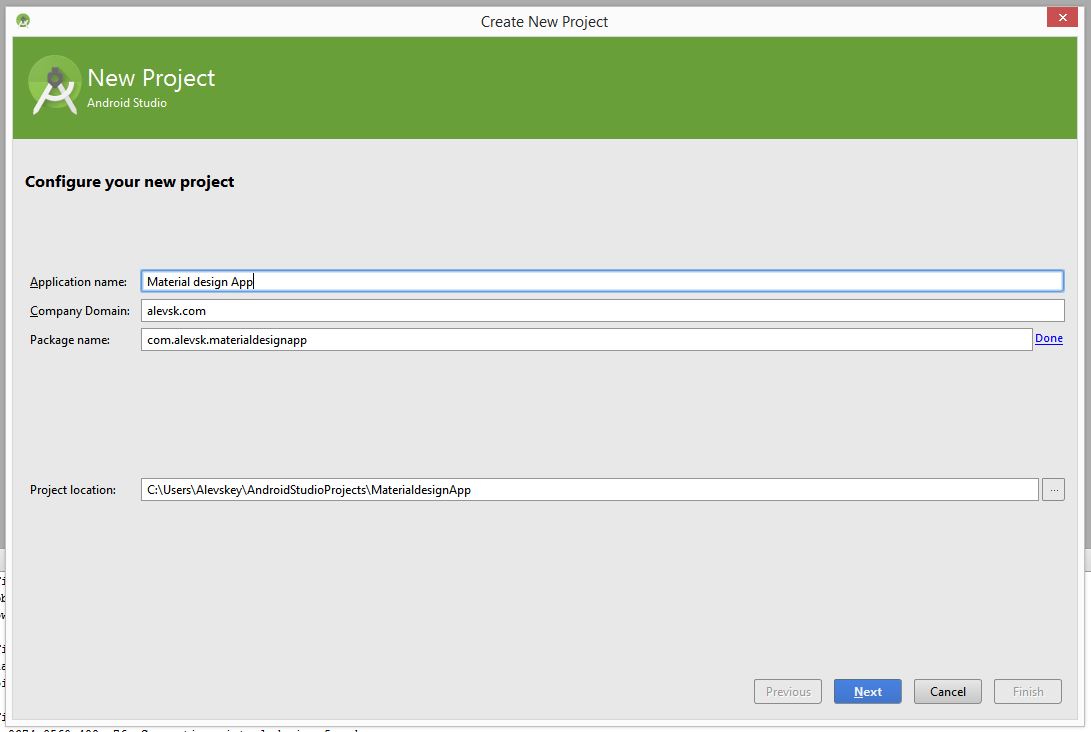Click the grayed-out Finish button

pos(1027,691)
